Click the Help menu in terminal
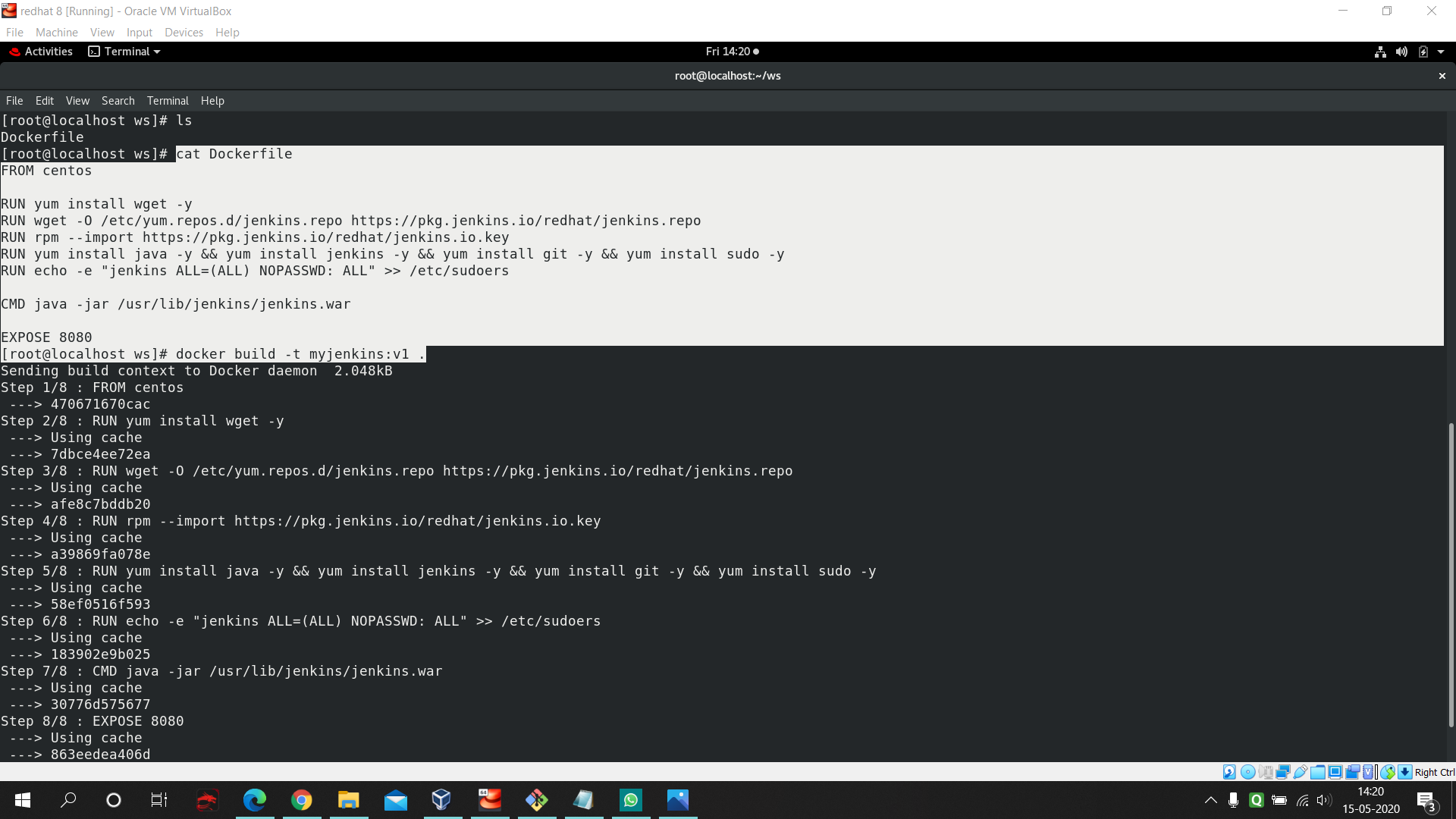Image resolution: width=1456 pixels, height=819 pixels. click(213, 100)
